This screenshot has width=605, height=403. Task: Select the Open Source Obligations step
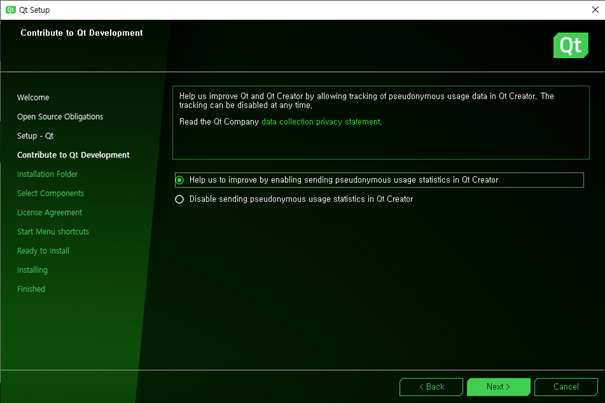(x=60, y=117)
